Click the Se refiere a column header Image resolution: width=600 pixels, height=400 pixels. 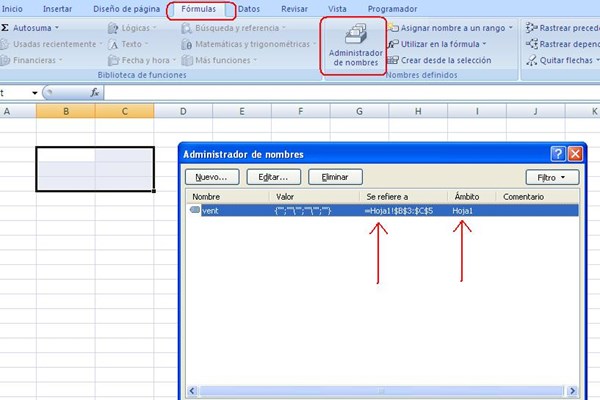tap(403, 197)
